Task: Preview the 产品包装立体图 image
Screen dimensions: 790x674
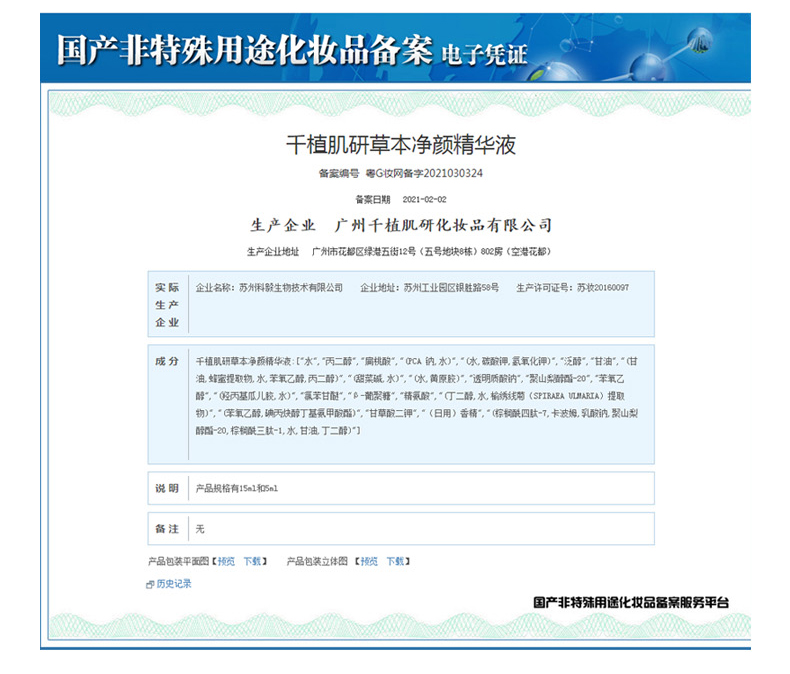Action: click(x=369, y=561)
